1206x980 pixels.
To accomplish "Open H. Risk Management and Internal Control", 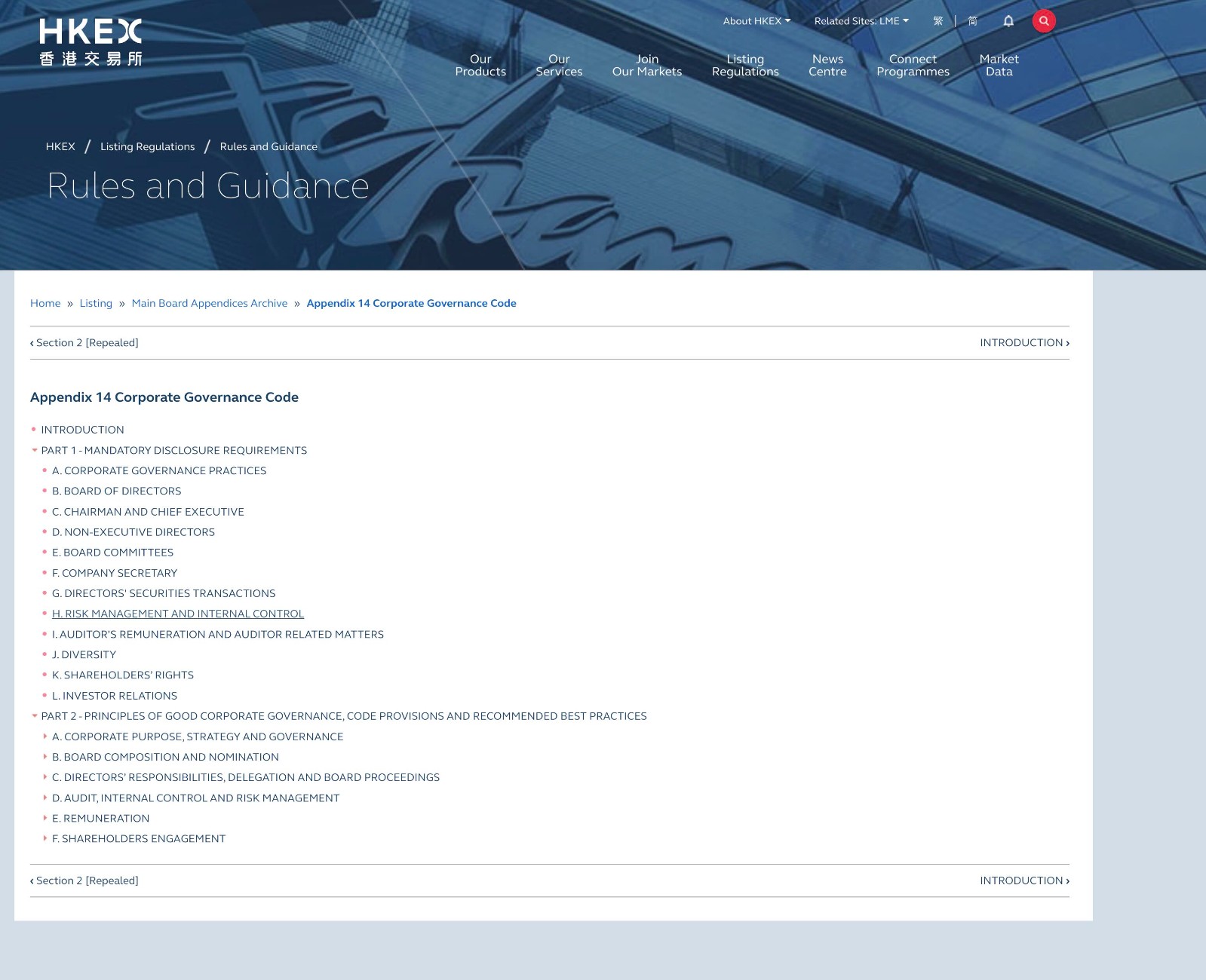I will 178,614.
